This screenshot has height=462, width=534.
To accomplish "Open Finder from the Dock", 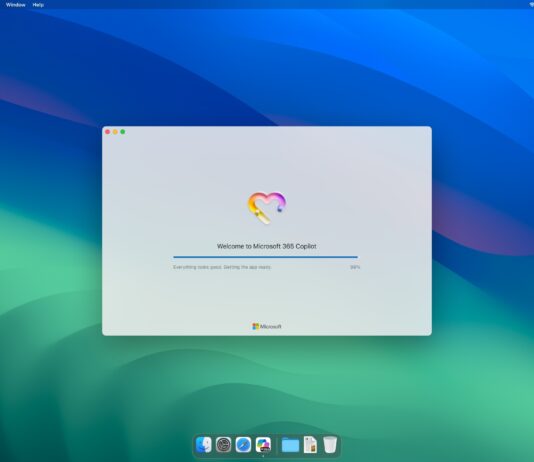I will pyautogui.click(x=204, y=445).
